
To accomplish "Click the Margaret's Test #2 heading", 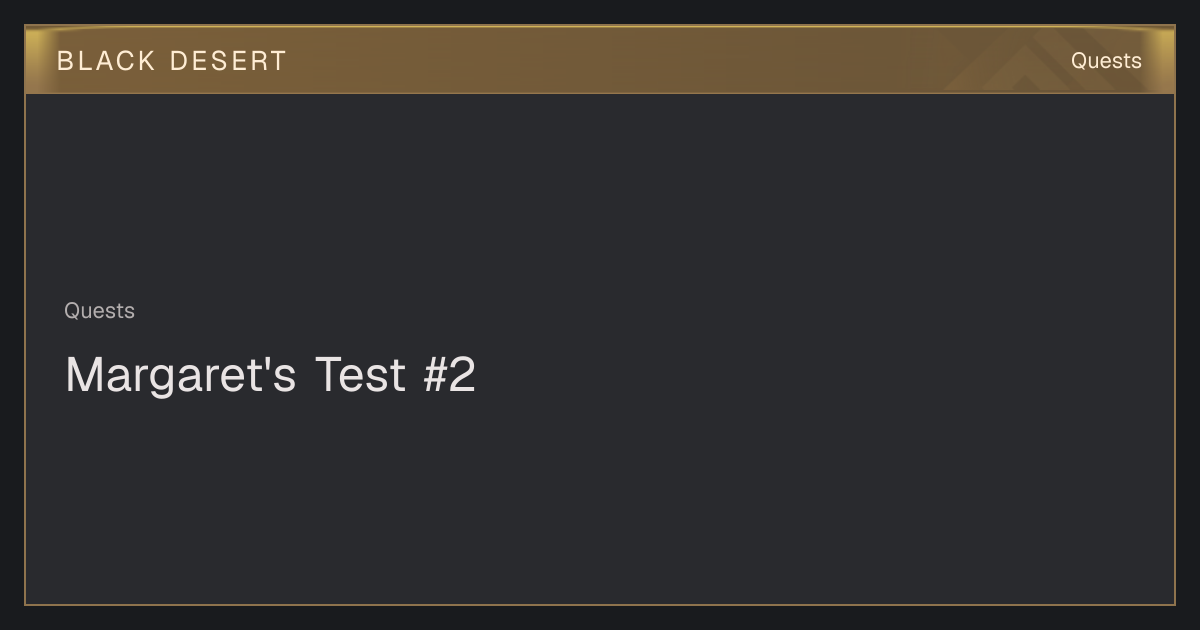I will pyautogui.click(x=270, y=375).
